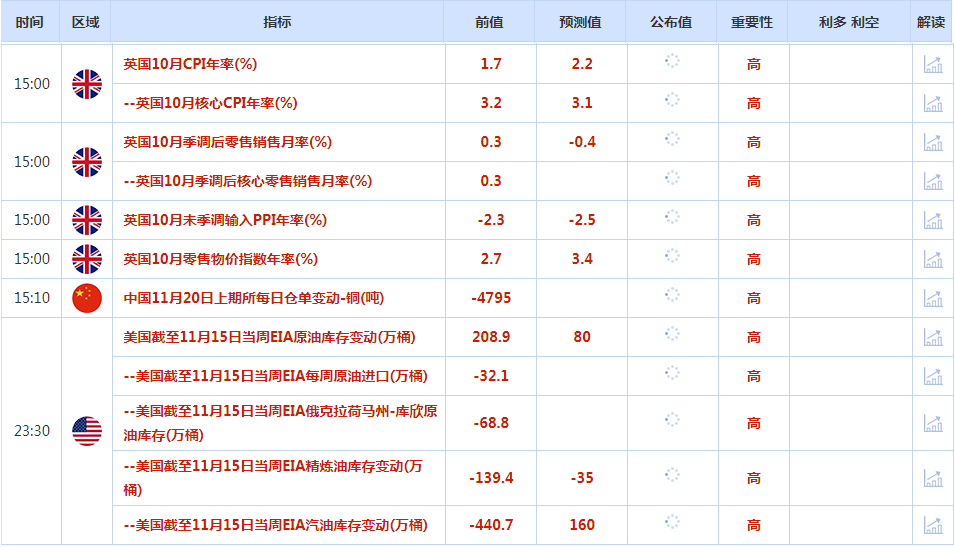This screenshot has height=547, width=954.
Task: Click the 重要性 column header
Action: [752, 22]
